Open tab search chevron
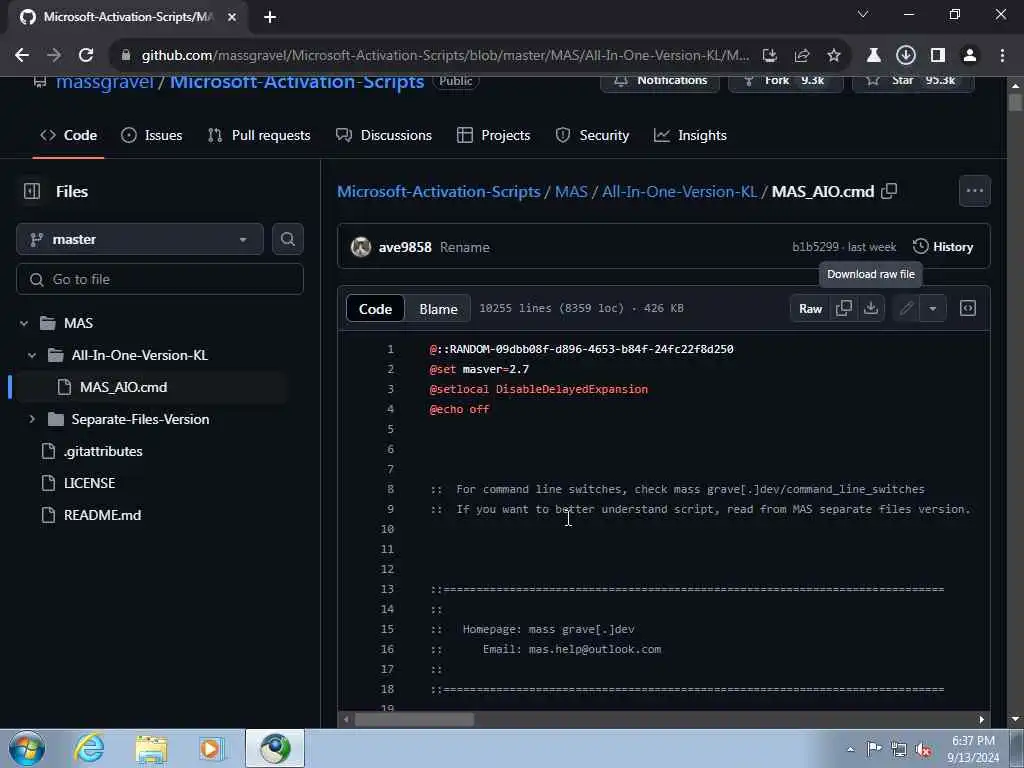Viewport: 1024px width, 768px height. point(863,14)
